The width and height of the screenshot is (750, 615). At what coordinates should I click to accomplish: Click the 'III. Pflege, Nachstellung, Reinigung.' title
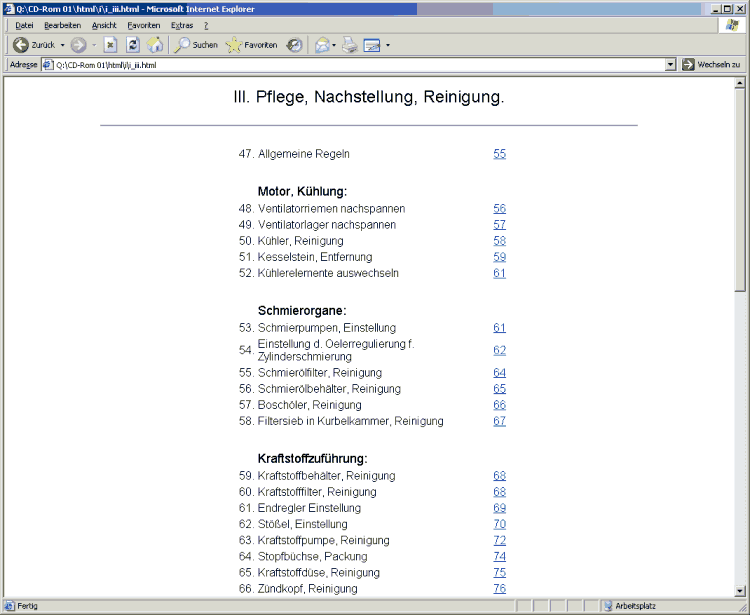[x=369, y=97]
